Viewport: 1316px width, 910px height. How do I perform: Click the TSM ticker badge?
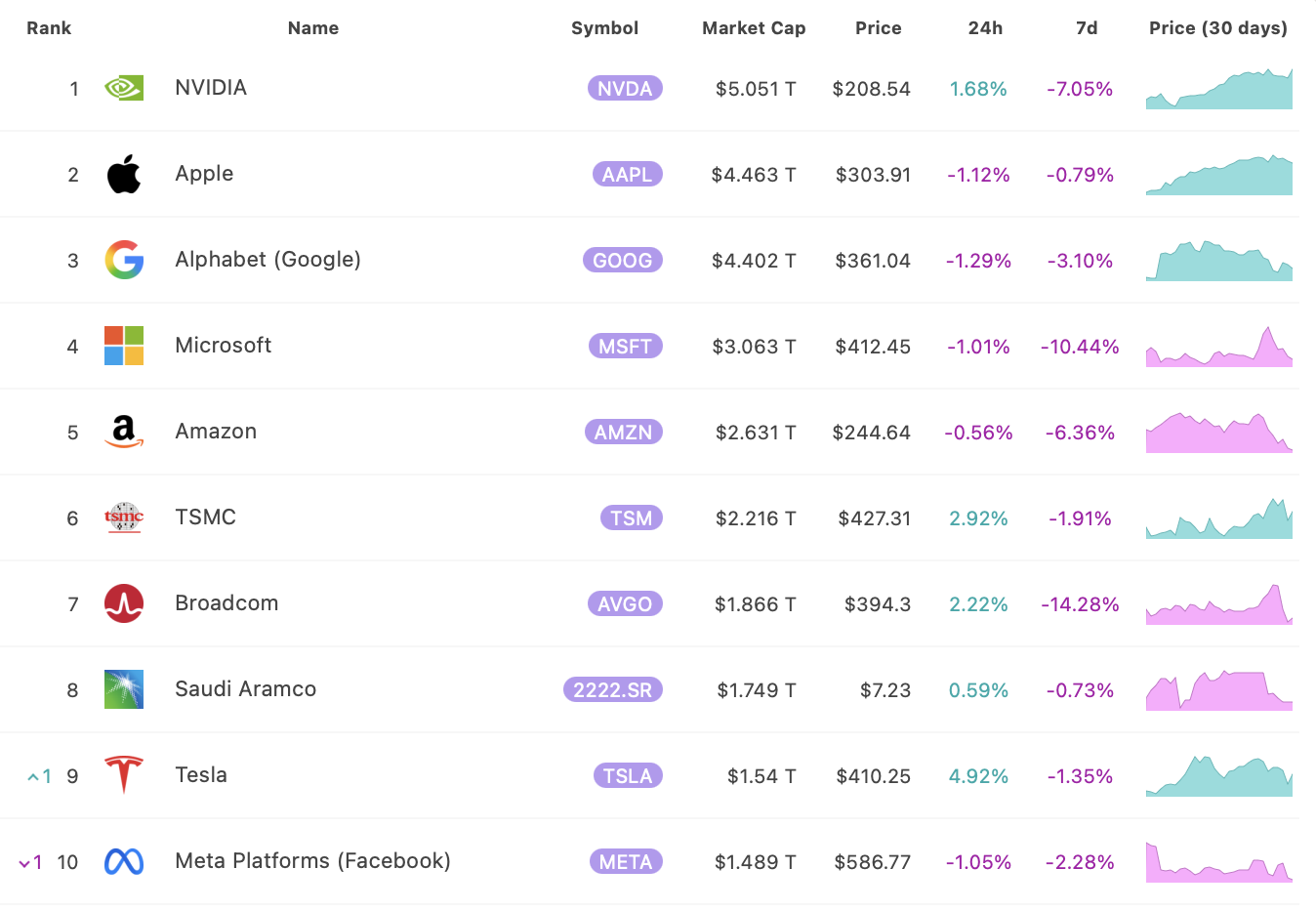(x=632, y=518)
